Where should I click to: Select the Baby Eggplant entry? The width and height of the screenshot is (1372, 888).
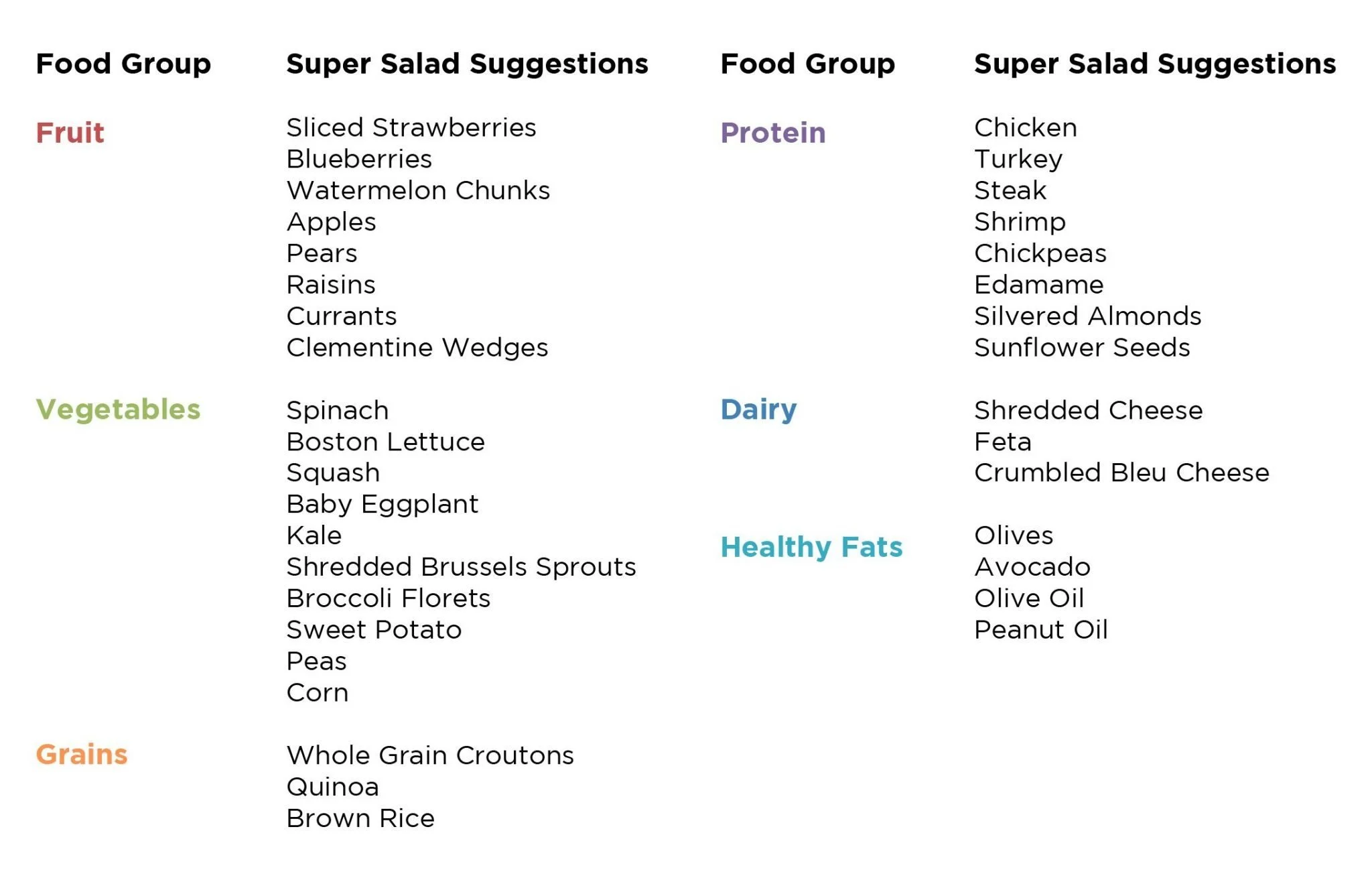tap(383, 505)
